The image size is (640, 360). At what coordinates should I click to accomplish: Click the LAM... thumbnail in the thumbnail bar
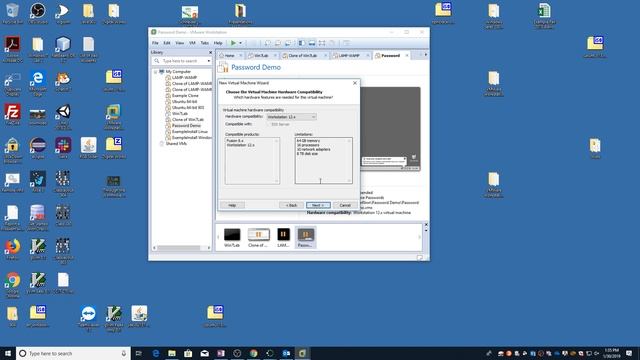click(x=283, y=238)
